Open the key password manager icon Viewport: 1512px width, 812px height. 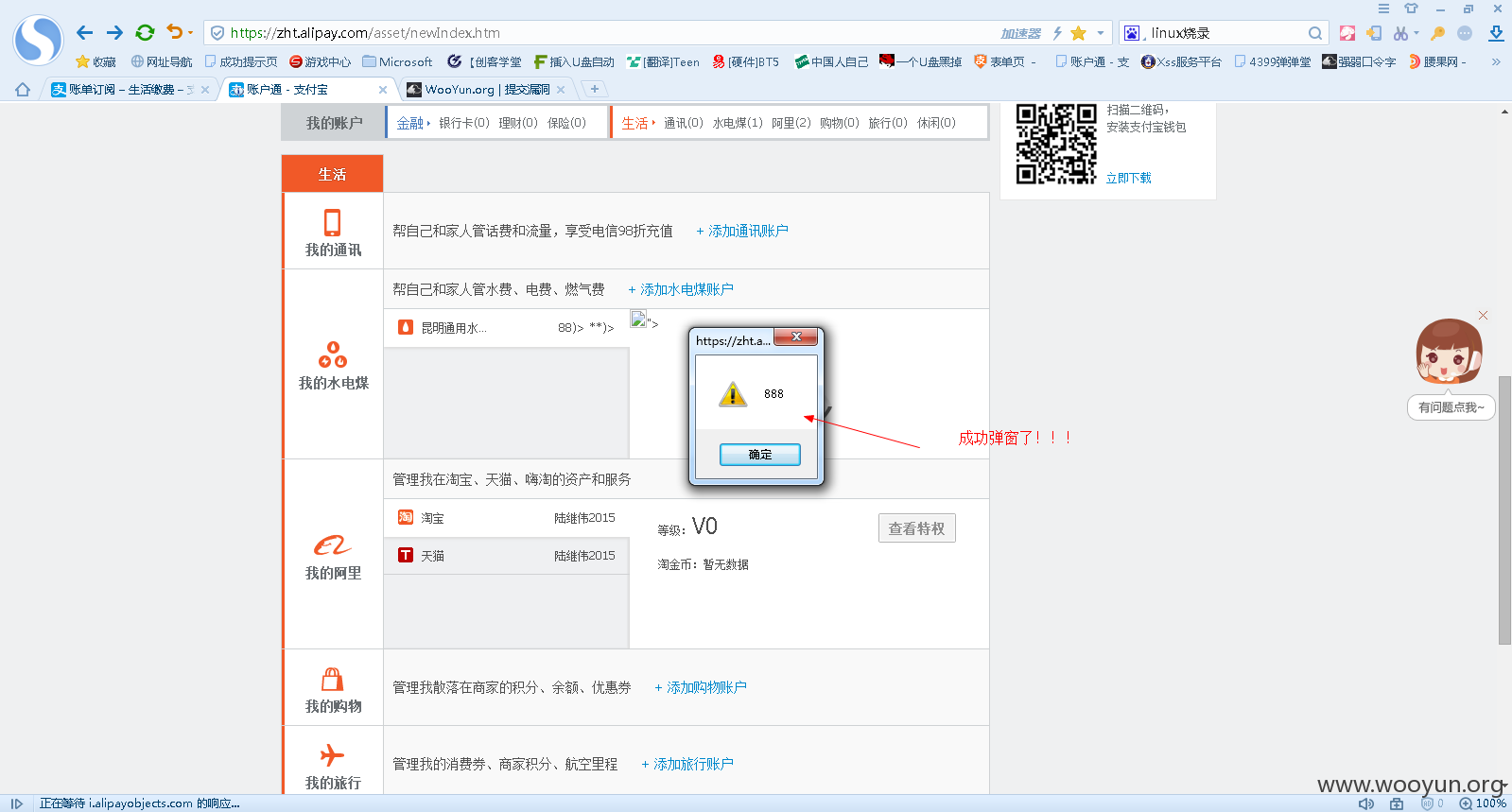[x=1438, y=33]
